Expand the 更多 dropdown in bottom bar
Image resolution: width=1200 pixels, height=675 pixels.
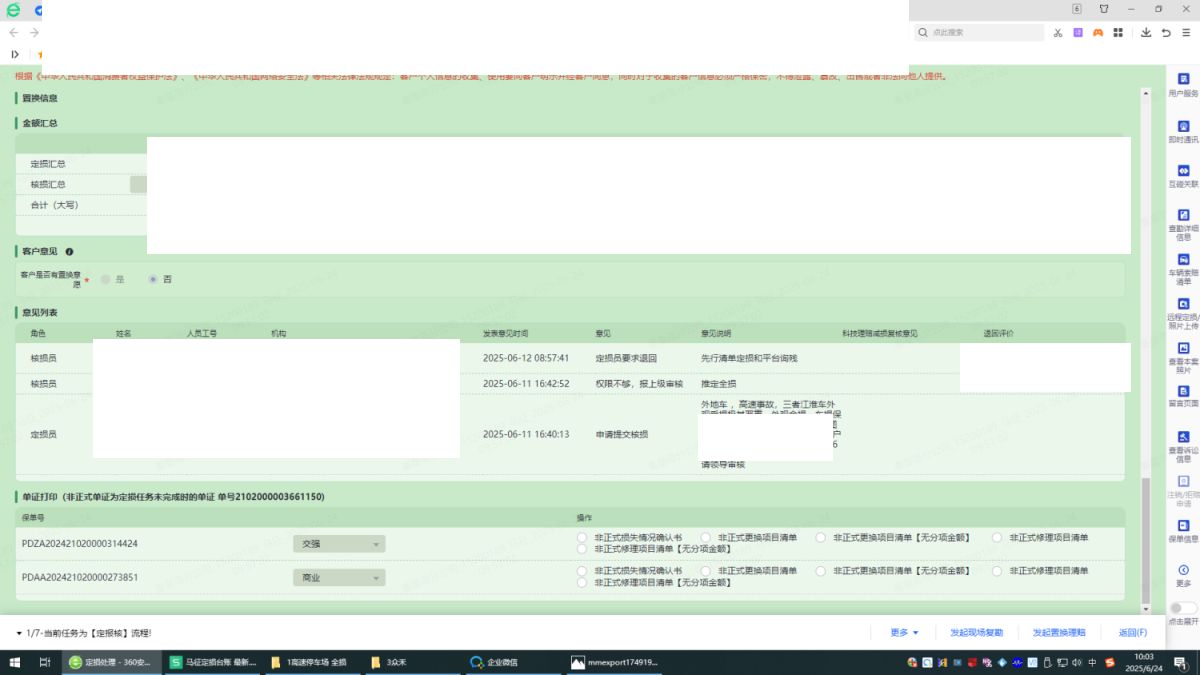tap(904, 633)
